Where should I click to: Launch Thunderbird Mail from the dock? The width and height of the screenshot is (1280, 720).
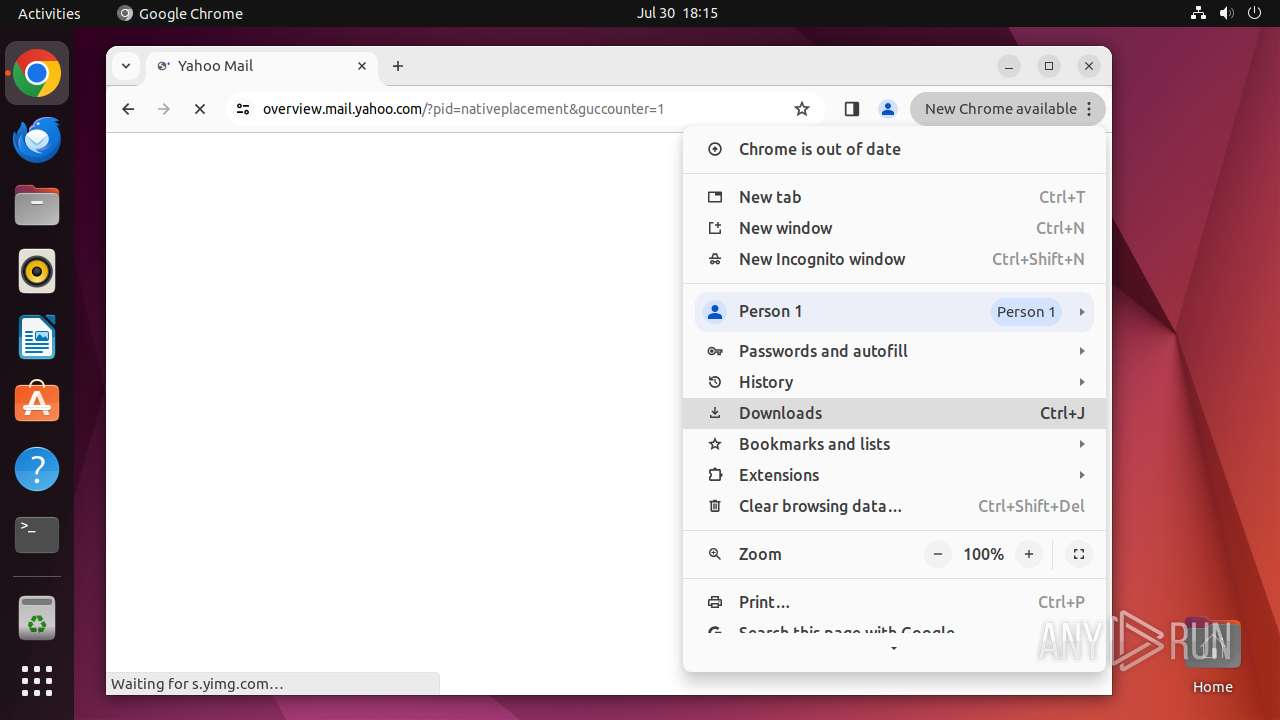(x=37, y=140)
